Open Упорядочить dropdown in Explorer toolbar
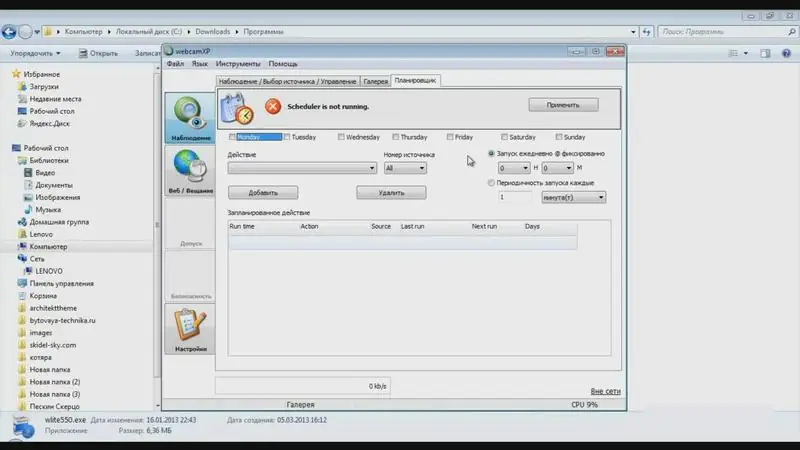This screenshot has height=450, width=800. point(35,53)
